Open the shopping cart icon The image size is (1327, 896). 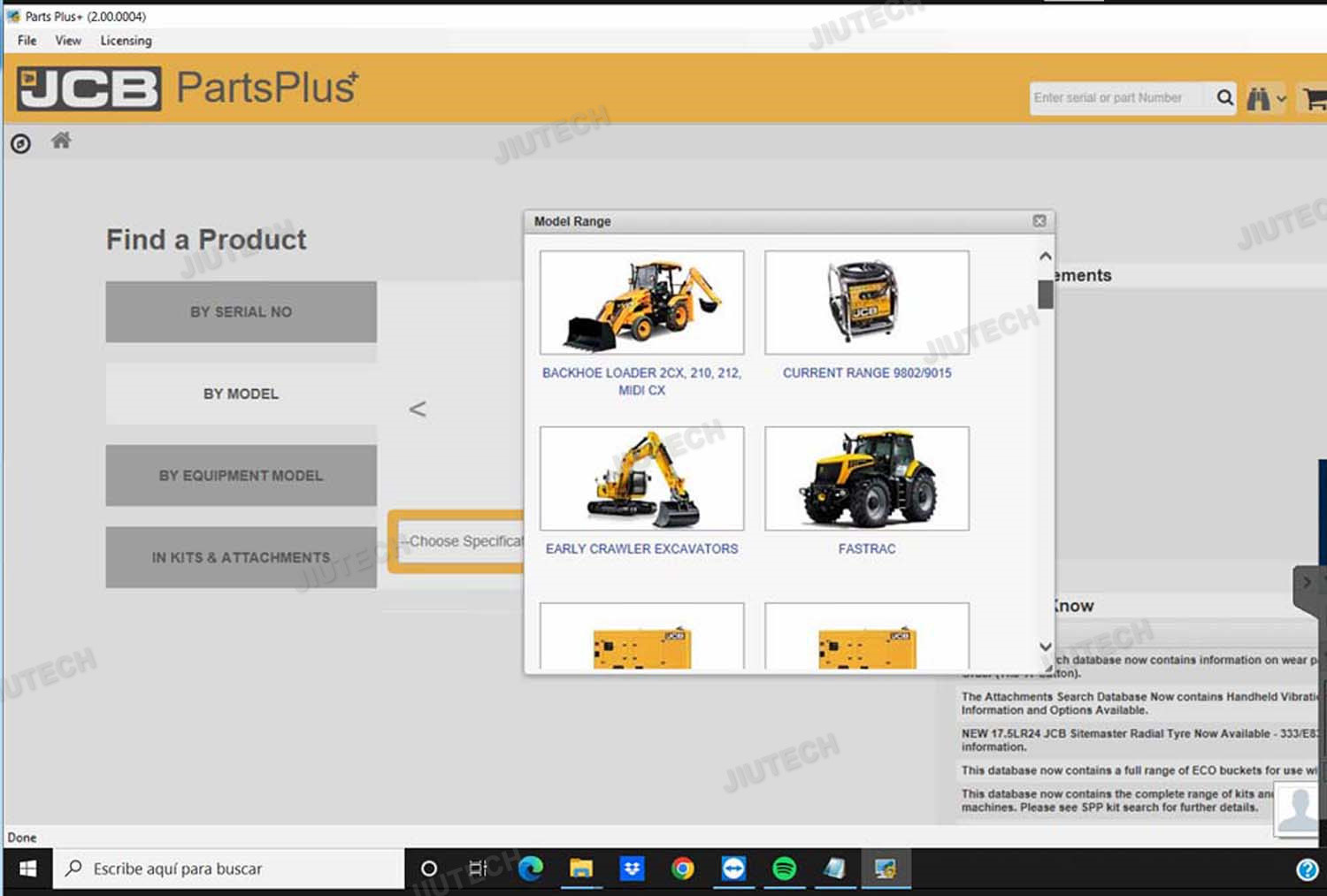tap(1315, 98)
